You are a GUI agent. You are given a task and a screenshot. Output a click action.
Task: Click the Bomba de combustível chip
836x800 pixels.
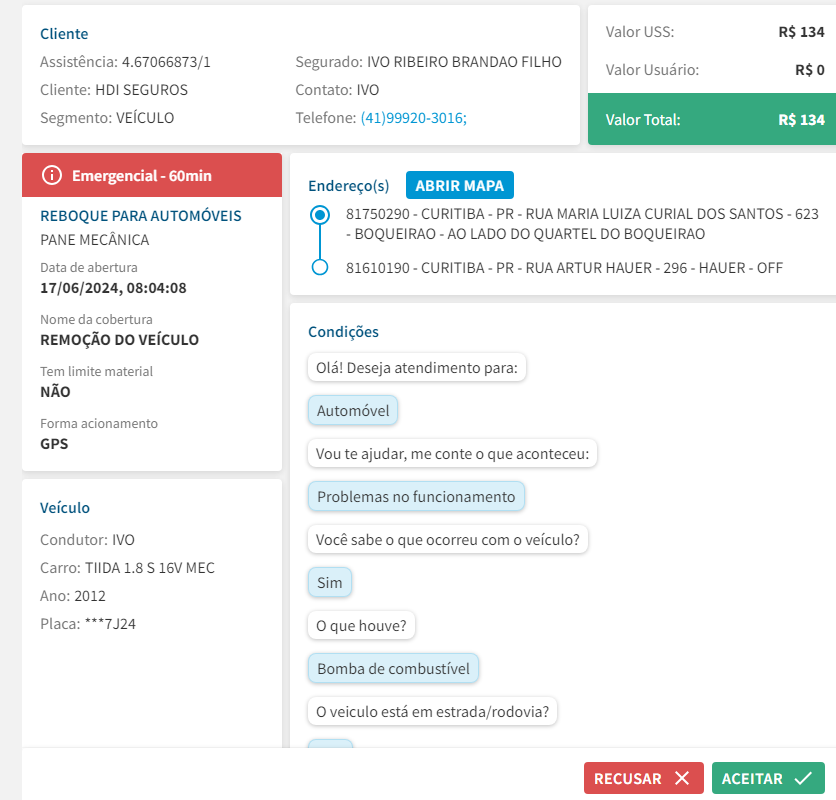(x=393, y=668)
